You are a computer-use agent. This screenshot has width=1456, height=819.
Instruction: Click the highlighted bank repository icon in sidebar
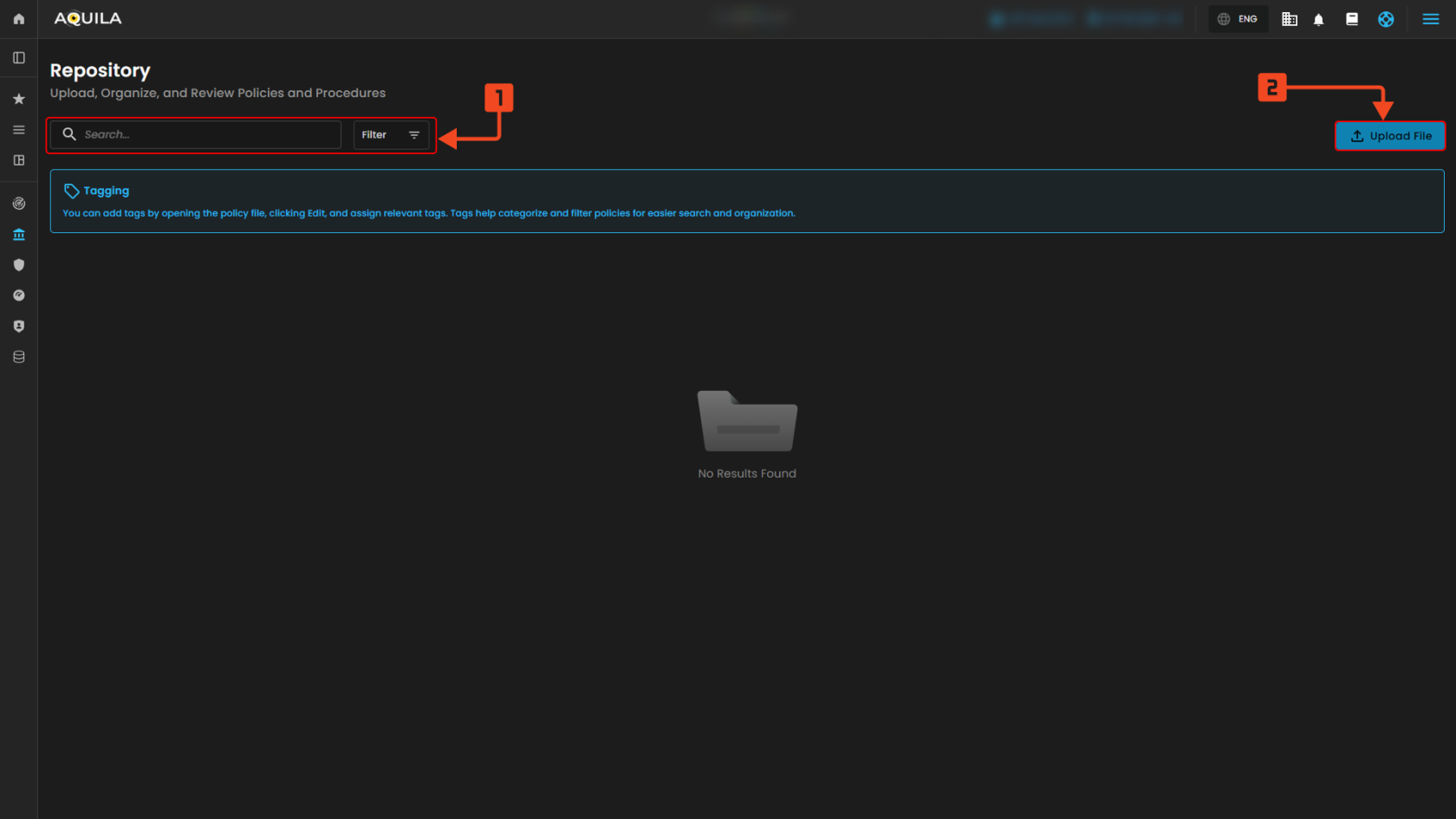[x=18, y=234]
